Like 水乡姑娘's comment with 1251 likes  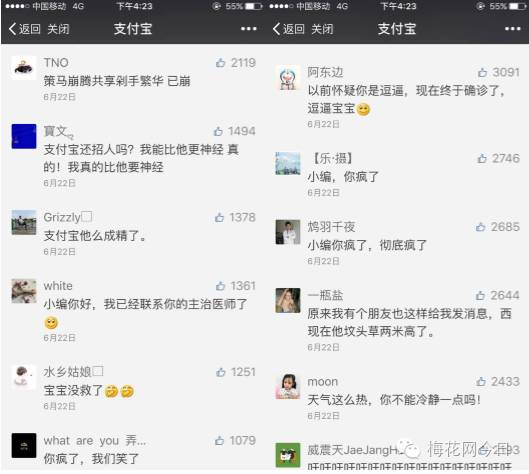pyautogui.click(x=221, y=372)
